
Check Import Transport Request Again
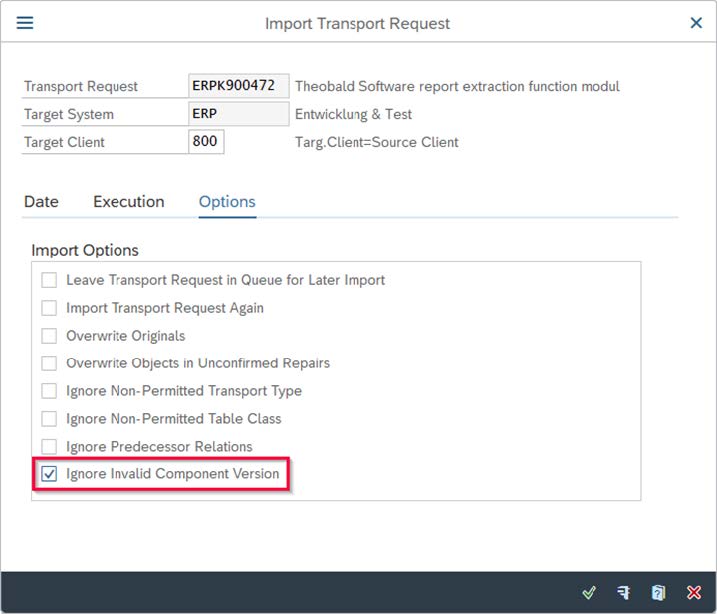[x=49, y=308]
